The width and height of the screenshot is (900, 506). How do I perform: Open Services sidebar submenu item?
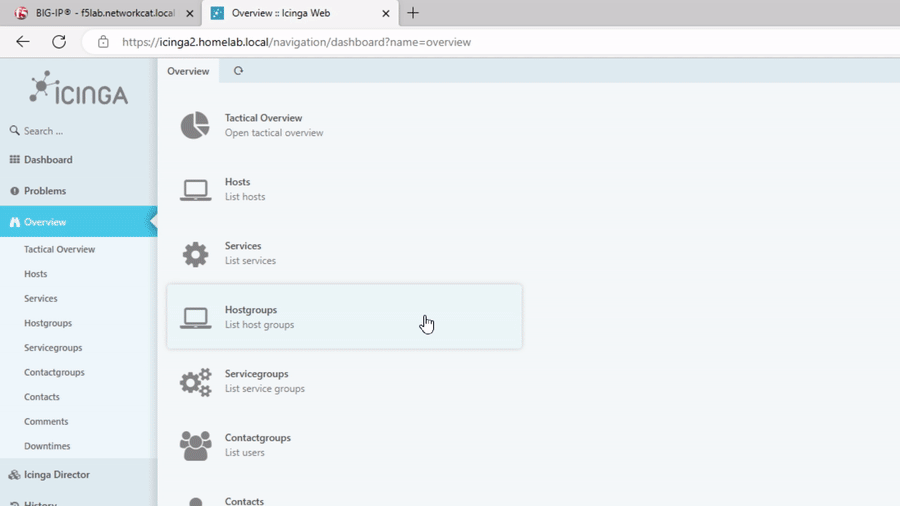coord(41,298)
